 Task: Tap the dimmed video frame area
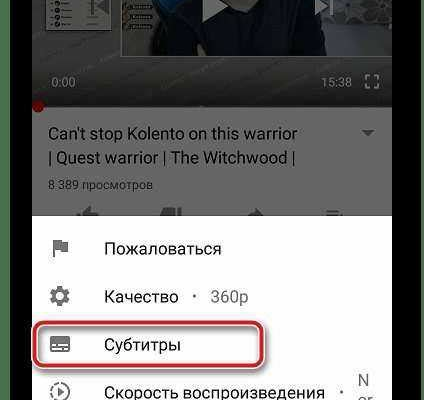pos(212,53)
